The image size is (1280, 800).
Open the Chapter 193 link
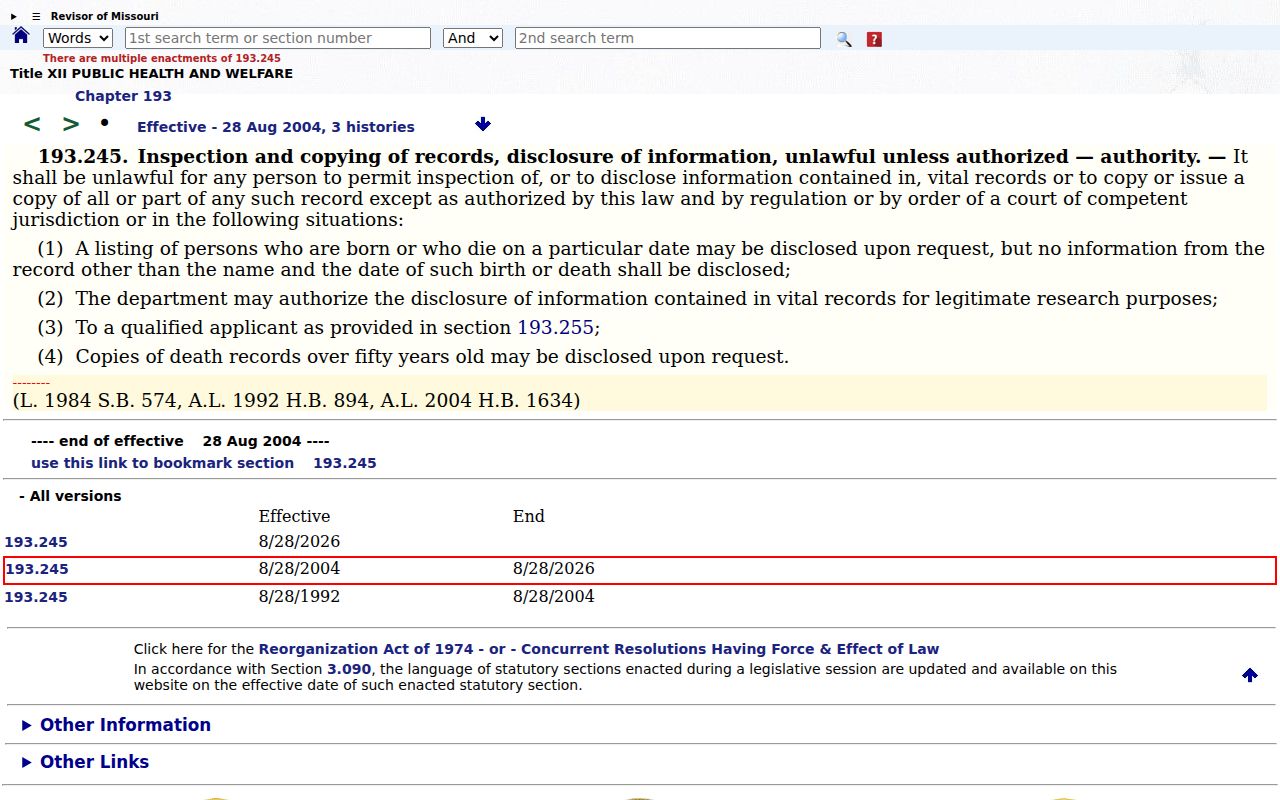(x=123, y=96)
